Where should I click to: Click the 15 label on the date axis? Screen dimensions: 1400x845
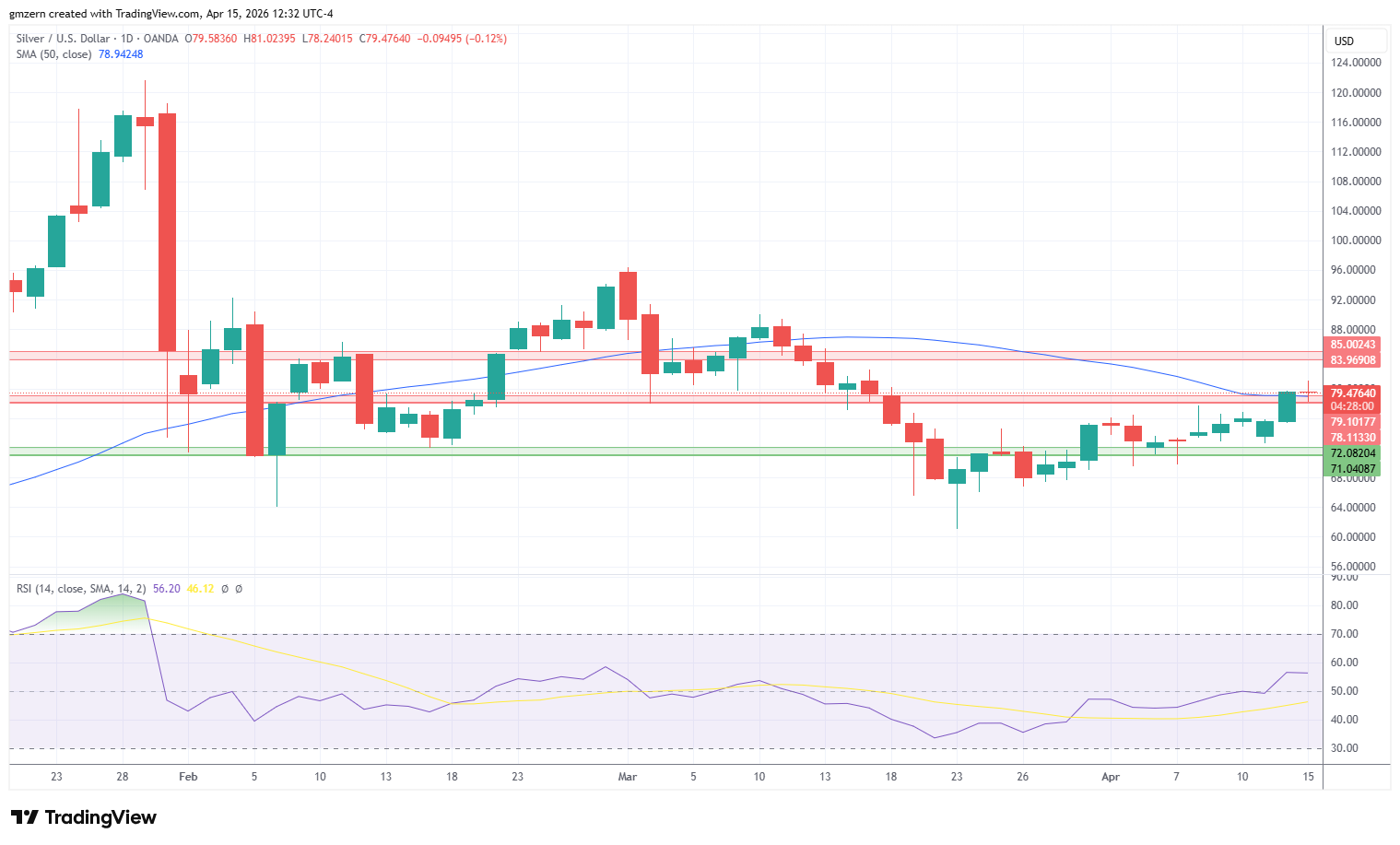pos(1308,777)
